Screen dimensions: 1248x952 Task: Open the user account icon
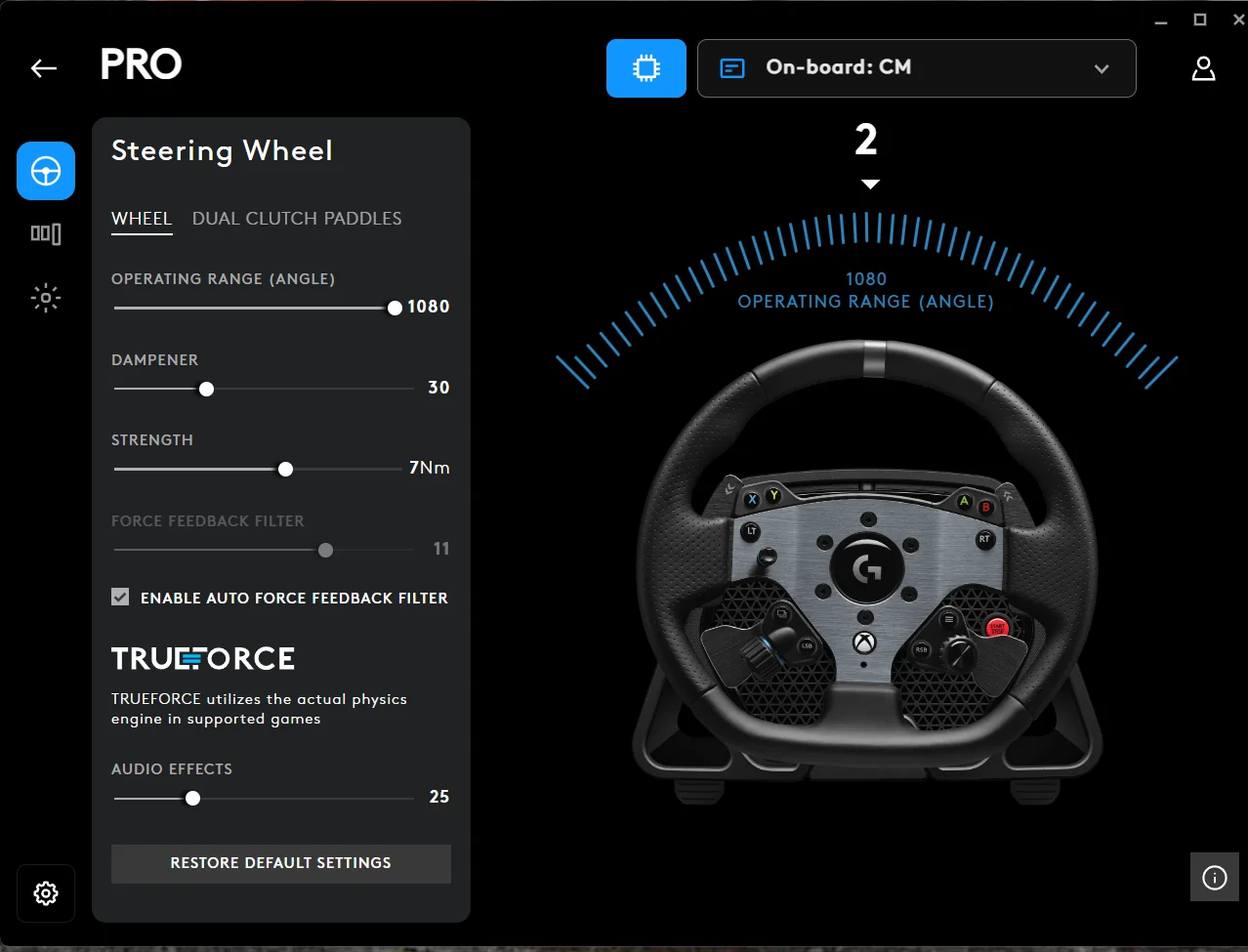point(1203,68)
